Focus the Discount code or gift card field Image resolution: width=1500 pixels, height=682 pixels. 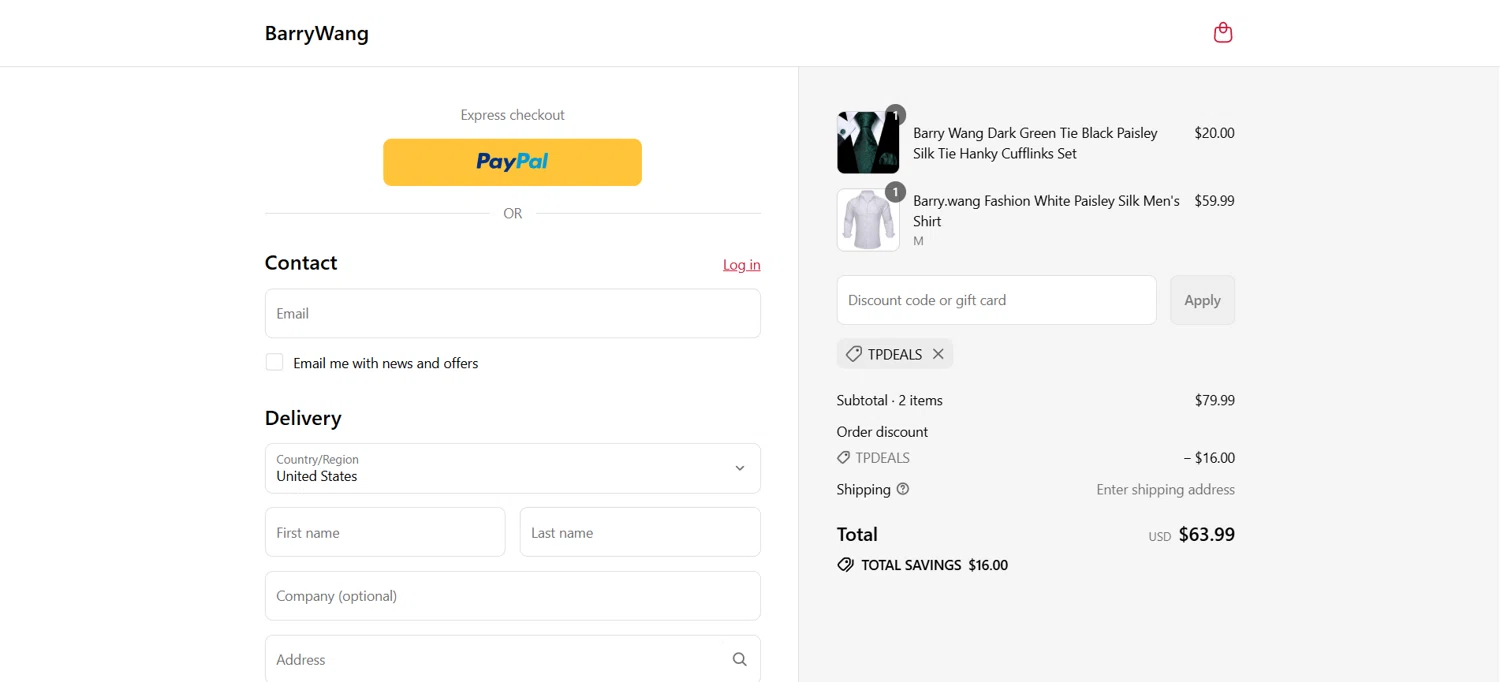click(996, 300)
